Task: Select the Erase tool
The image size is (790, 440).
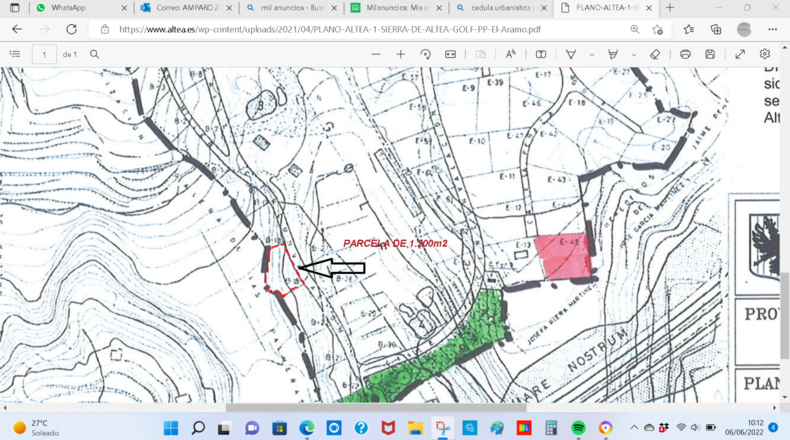Action: click(x=655, y=54)
